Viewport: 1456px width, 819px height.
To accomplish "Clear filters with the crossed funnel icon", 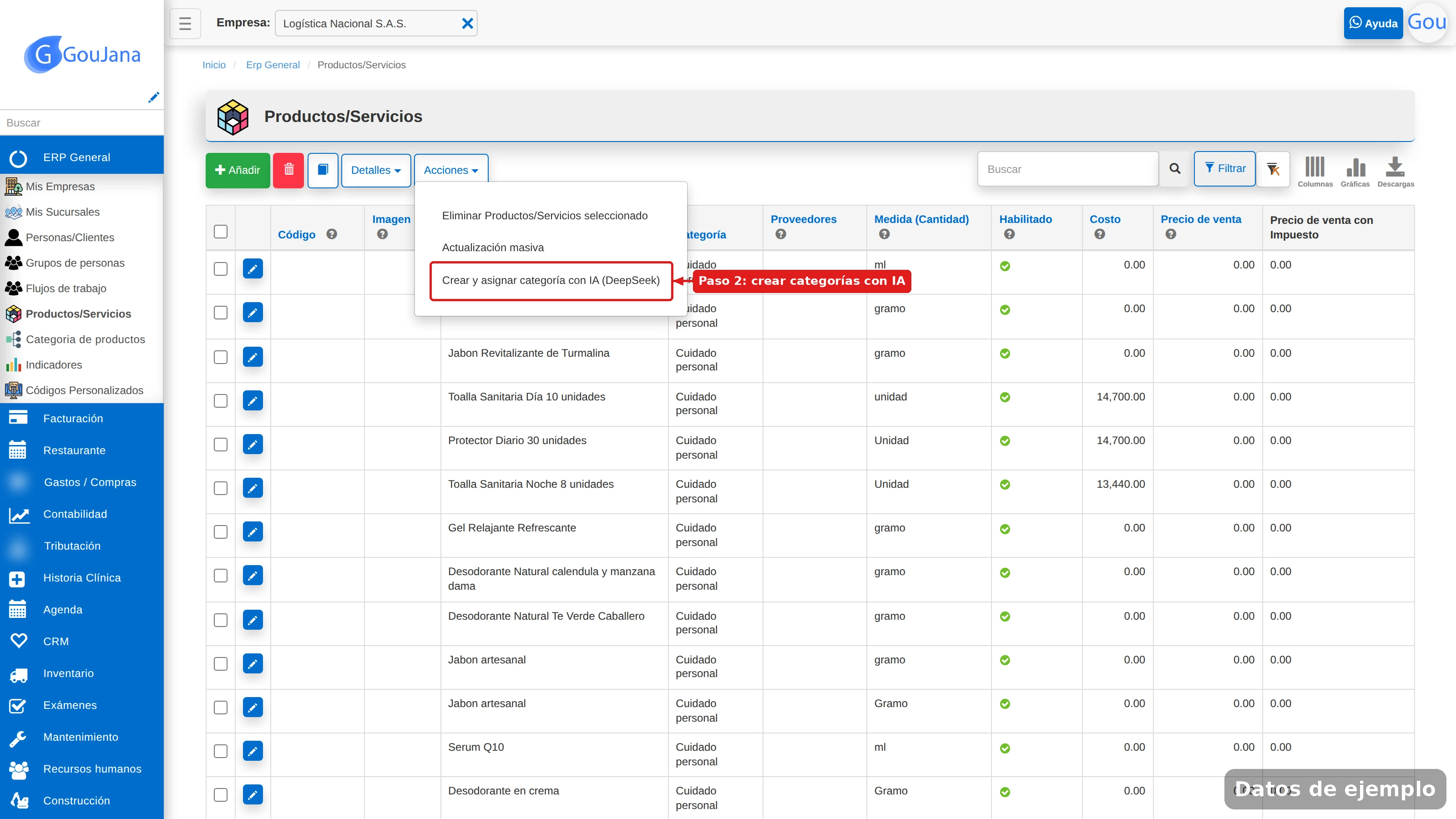I will click(1273, 168).
